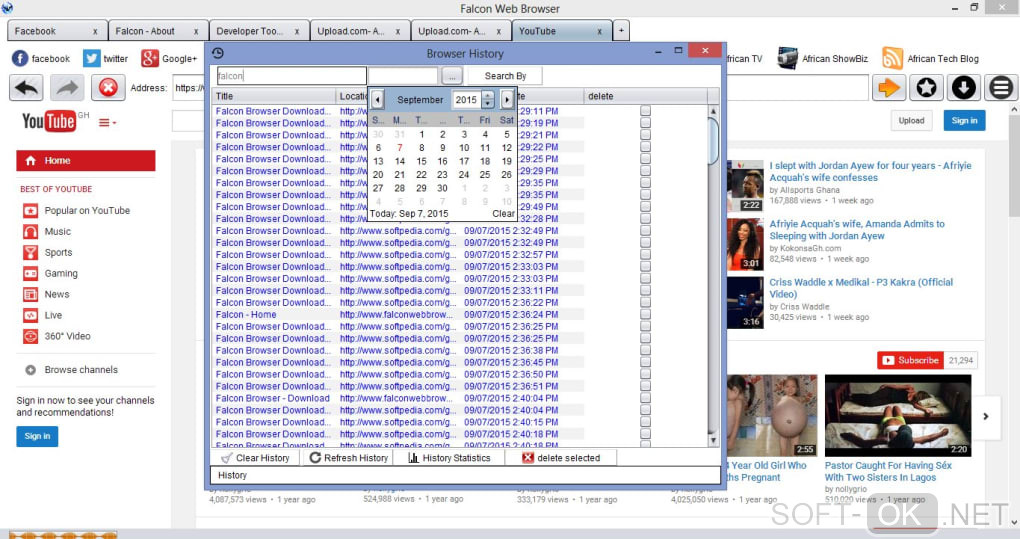
Task: Click the calendar year spinner arrows
Action: pos(488,99)
